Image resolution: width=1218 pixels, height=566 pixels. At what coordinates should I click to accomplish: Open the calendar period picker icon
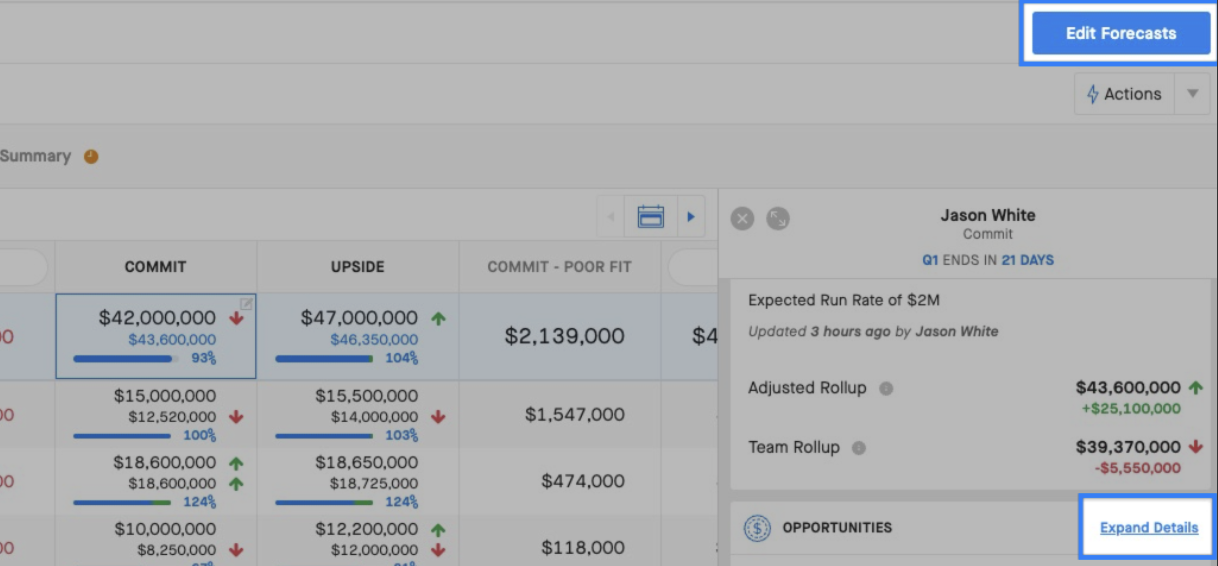[650, 216]
